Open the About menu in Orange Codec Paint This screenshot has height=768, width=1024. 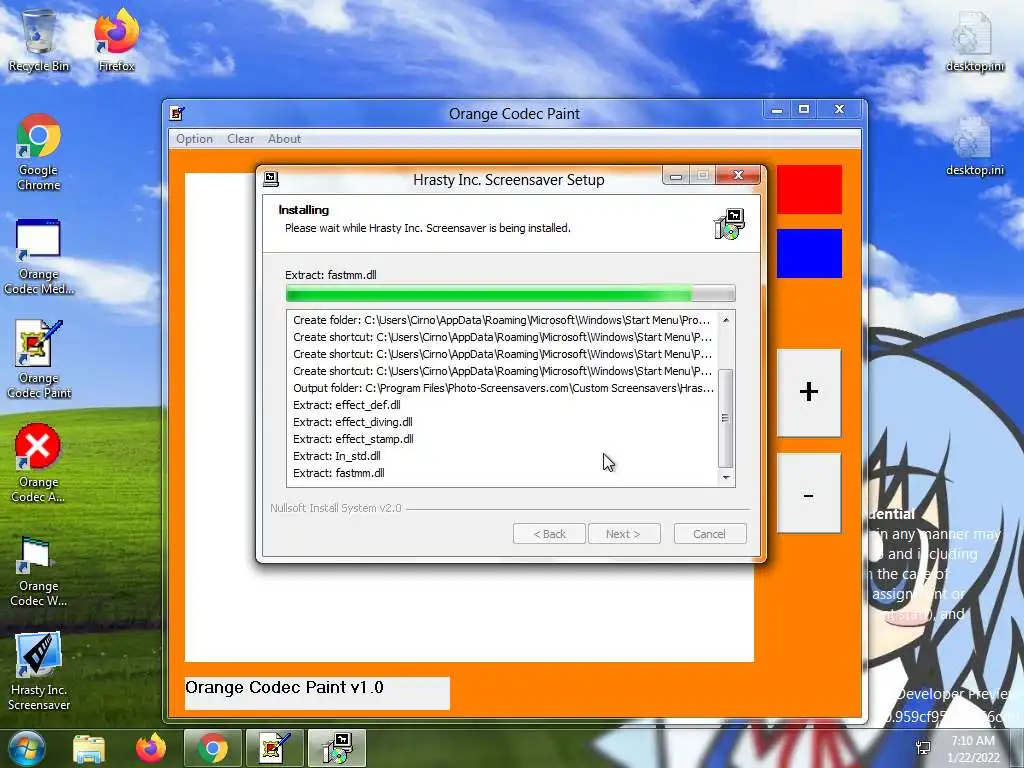(284, 138)
